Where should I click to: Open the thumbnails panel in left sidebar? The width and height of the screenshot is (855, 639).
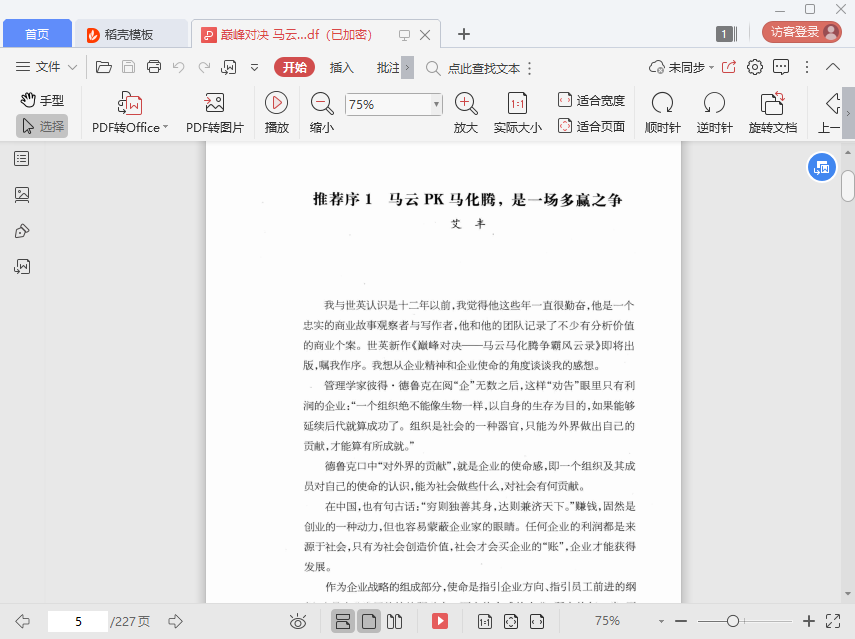pyautogui.click(x=22, y=195)
